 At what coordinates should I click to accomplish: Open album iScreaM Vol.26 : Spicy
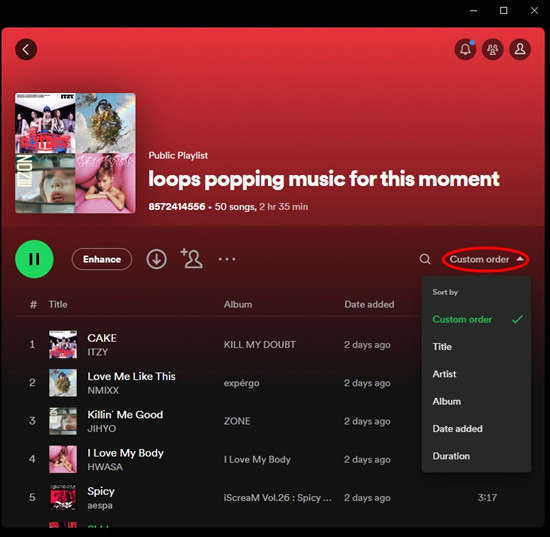(x=277, y=498)
